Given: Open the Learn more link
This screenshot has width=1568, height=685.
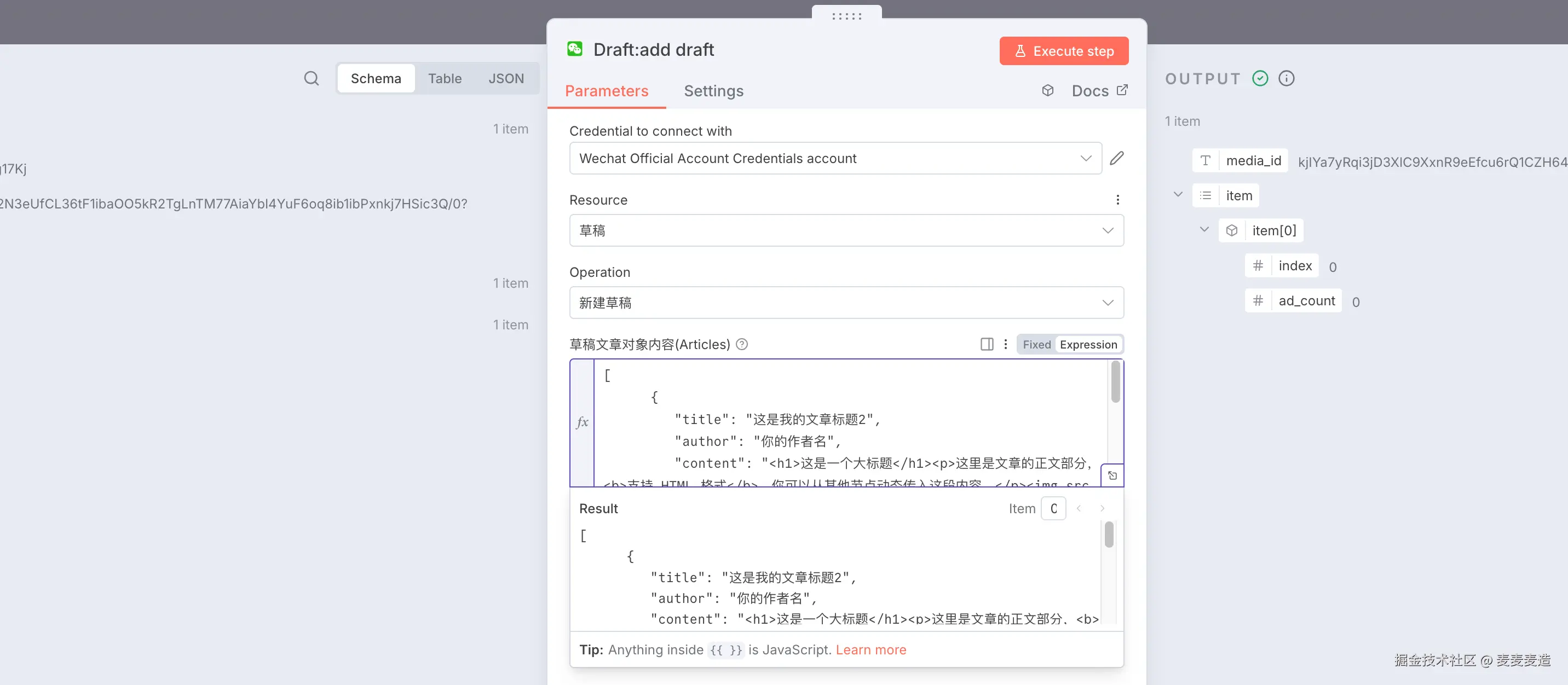Looking at the screenshot, I should (871, 650).
